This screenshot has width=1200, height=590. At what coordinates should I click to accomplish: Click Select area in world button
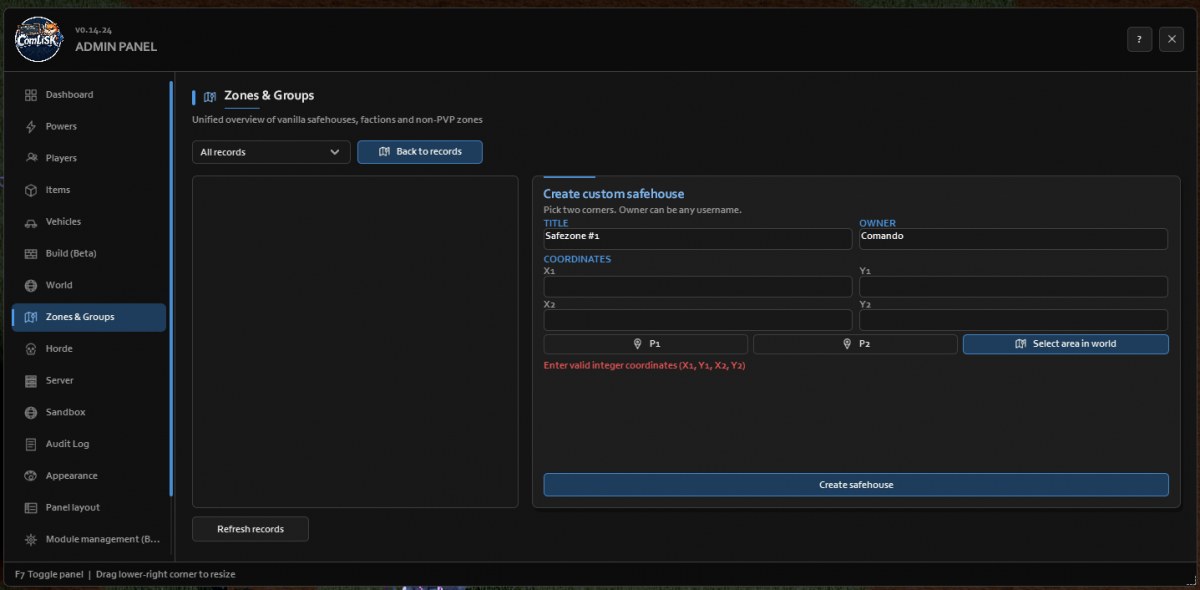[x=1066, y=344]
